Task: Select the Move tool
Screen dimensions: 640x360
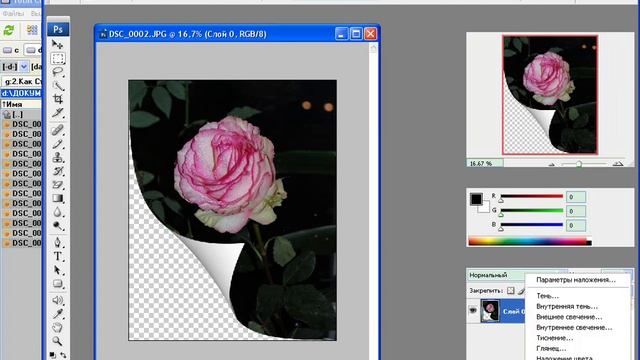Action: click(x=58, y=44)
